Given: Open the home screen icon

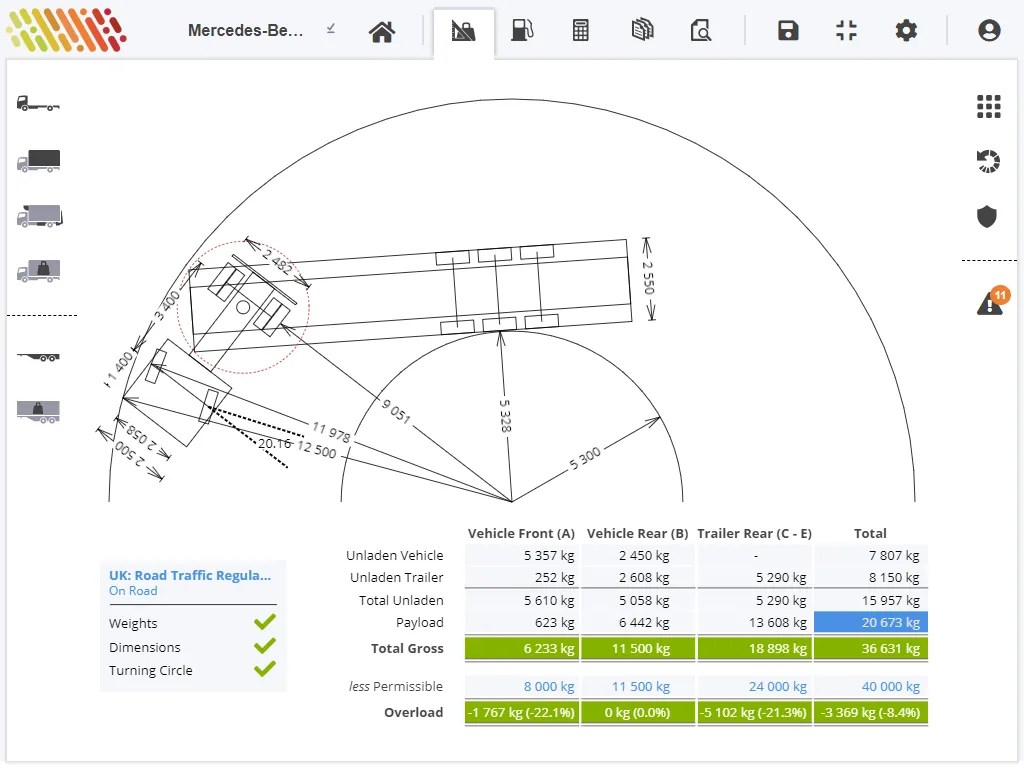Looking at the screenshot, I should tap(381, 31).
